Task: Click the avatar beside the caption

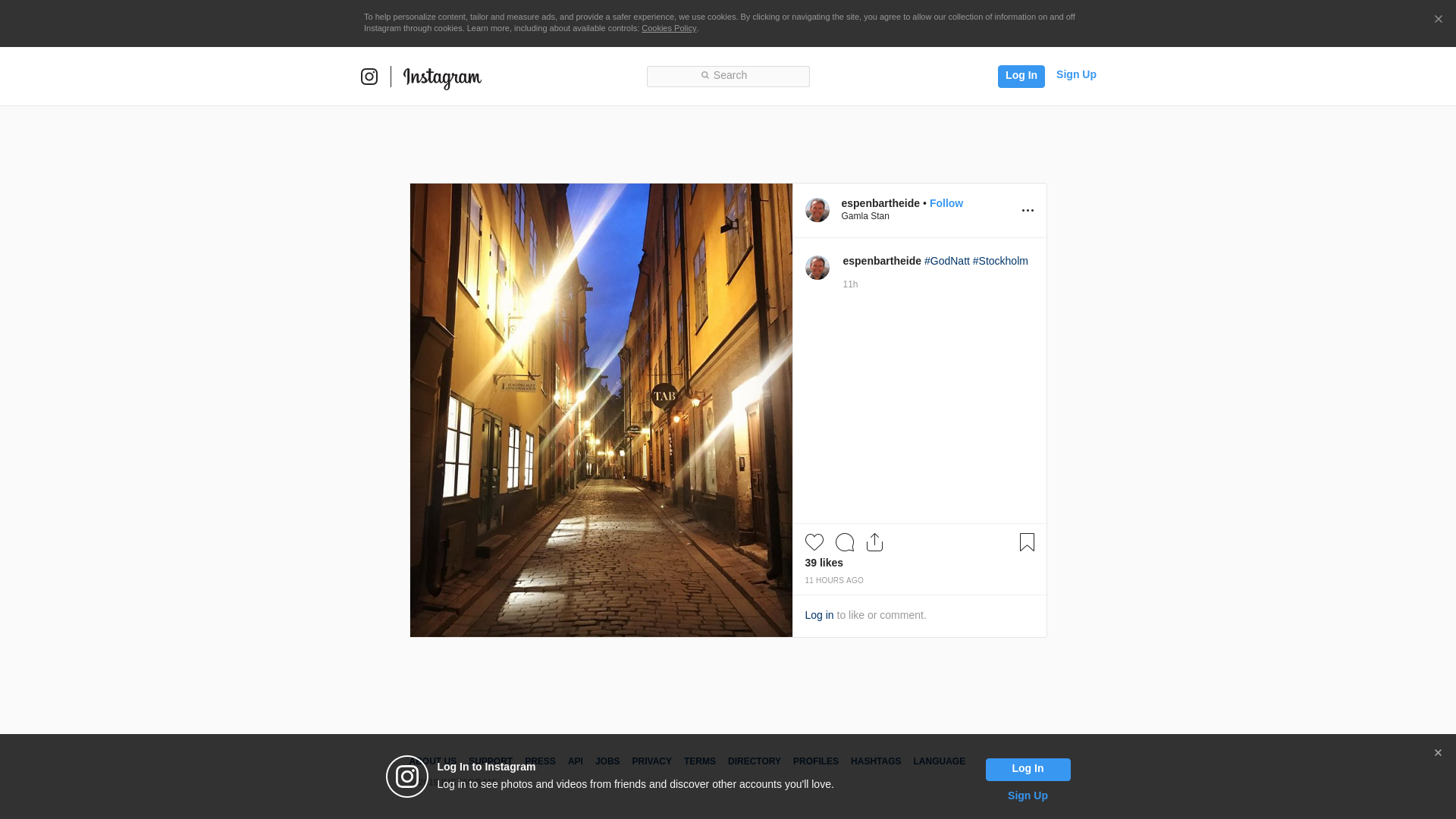Action: [x=817, y=268]
